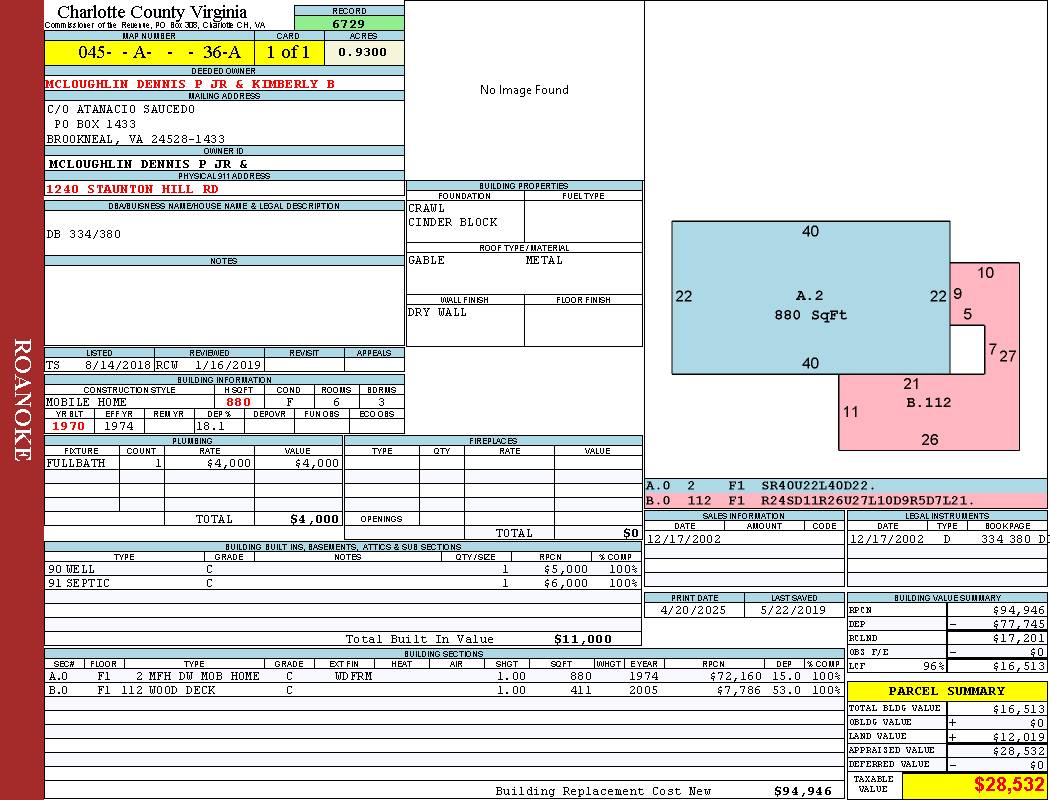Select the FULLBATH plumbing fixture row

tap(193, 463)
